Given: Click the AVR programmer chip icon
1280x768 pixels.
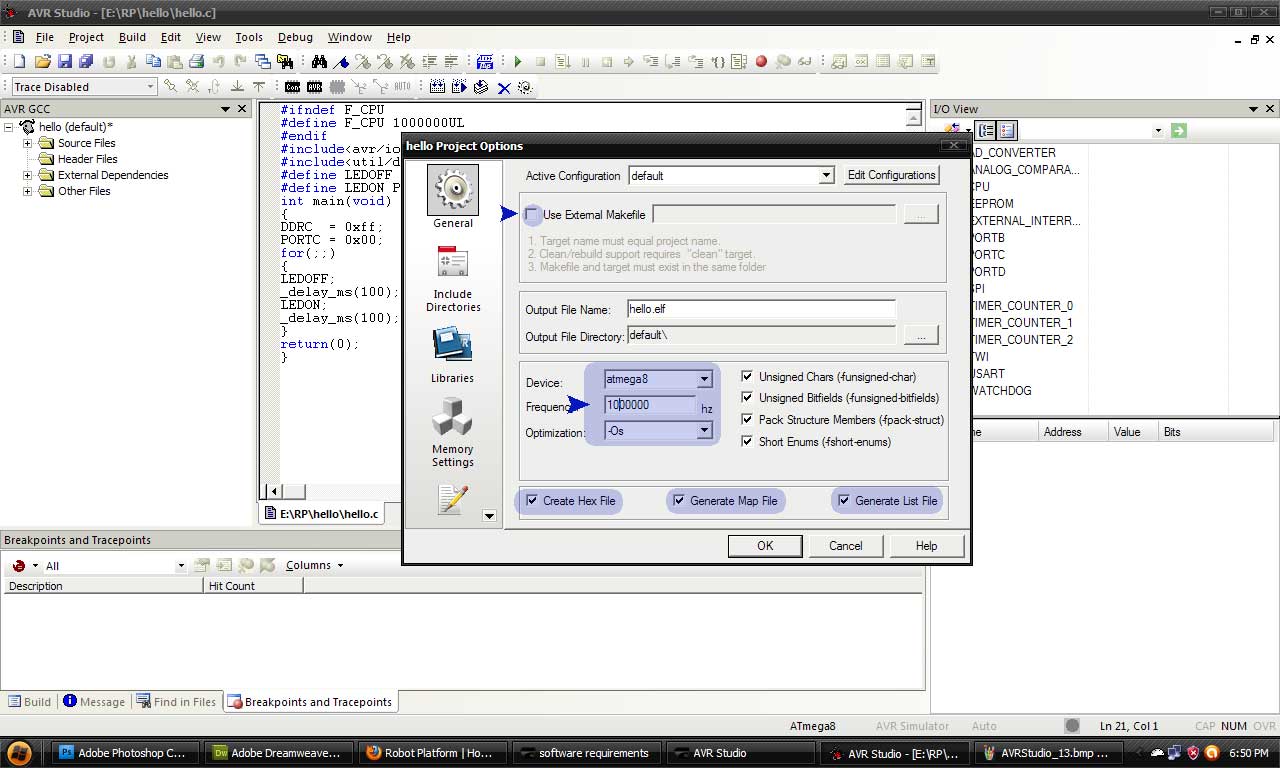Looking at the screenshot, I should click(314, 87).
